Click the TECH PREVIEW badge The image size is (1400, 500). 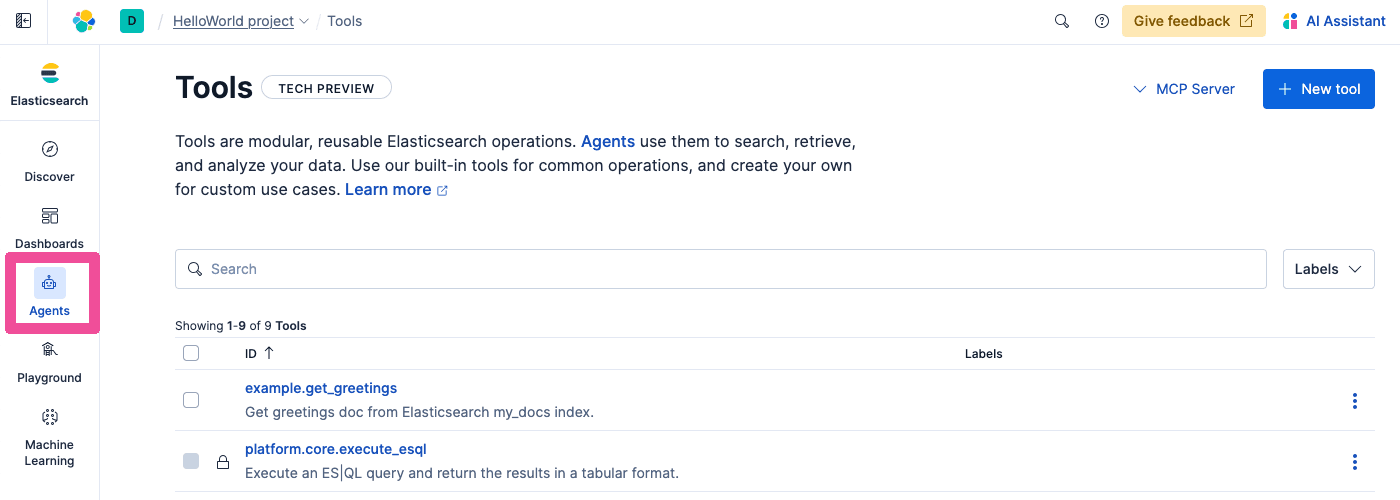[x=326, y=88]
